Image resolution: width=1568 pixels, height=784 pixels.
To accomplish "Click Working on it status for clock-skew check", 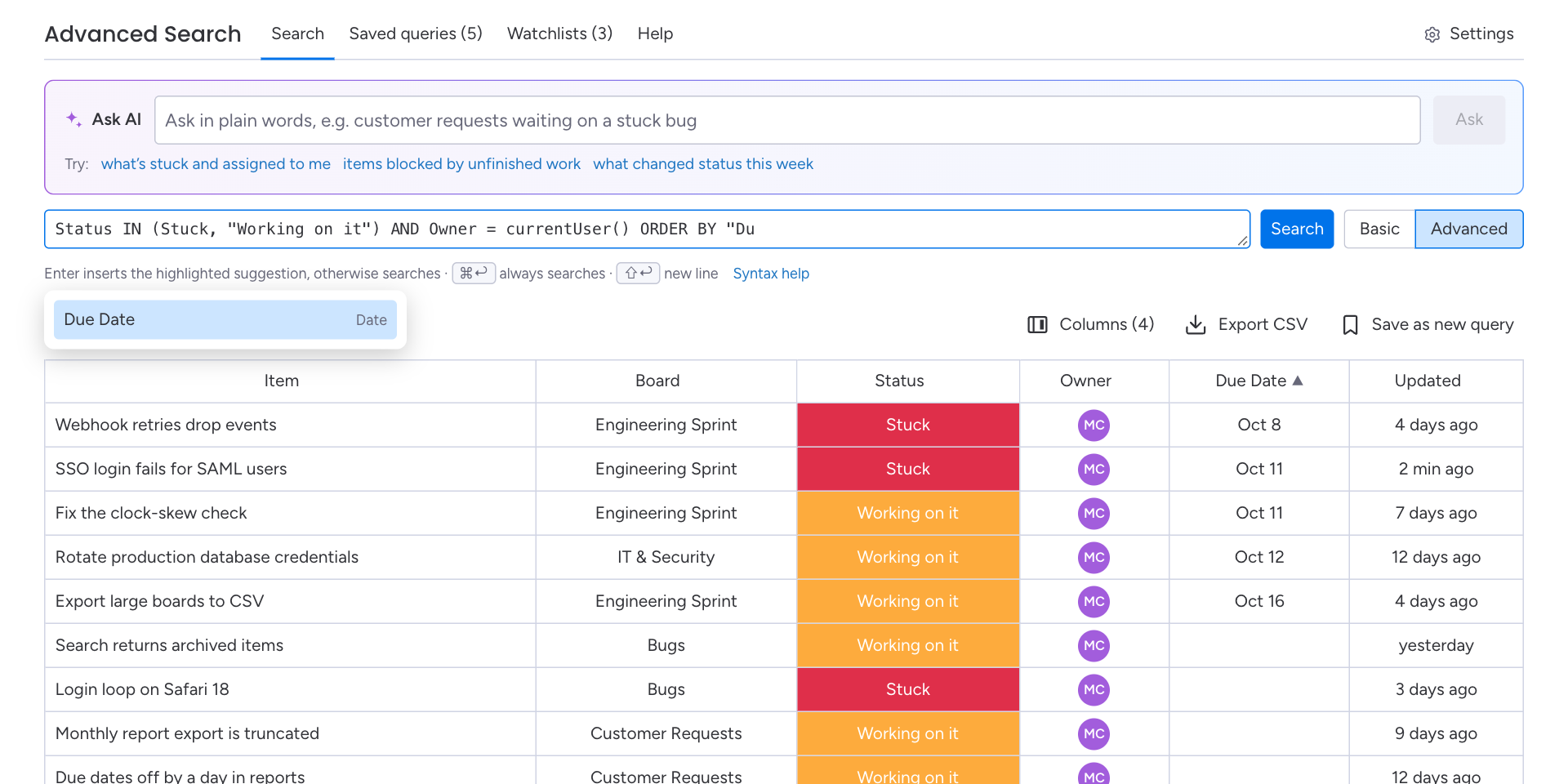I will point(908,514).
